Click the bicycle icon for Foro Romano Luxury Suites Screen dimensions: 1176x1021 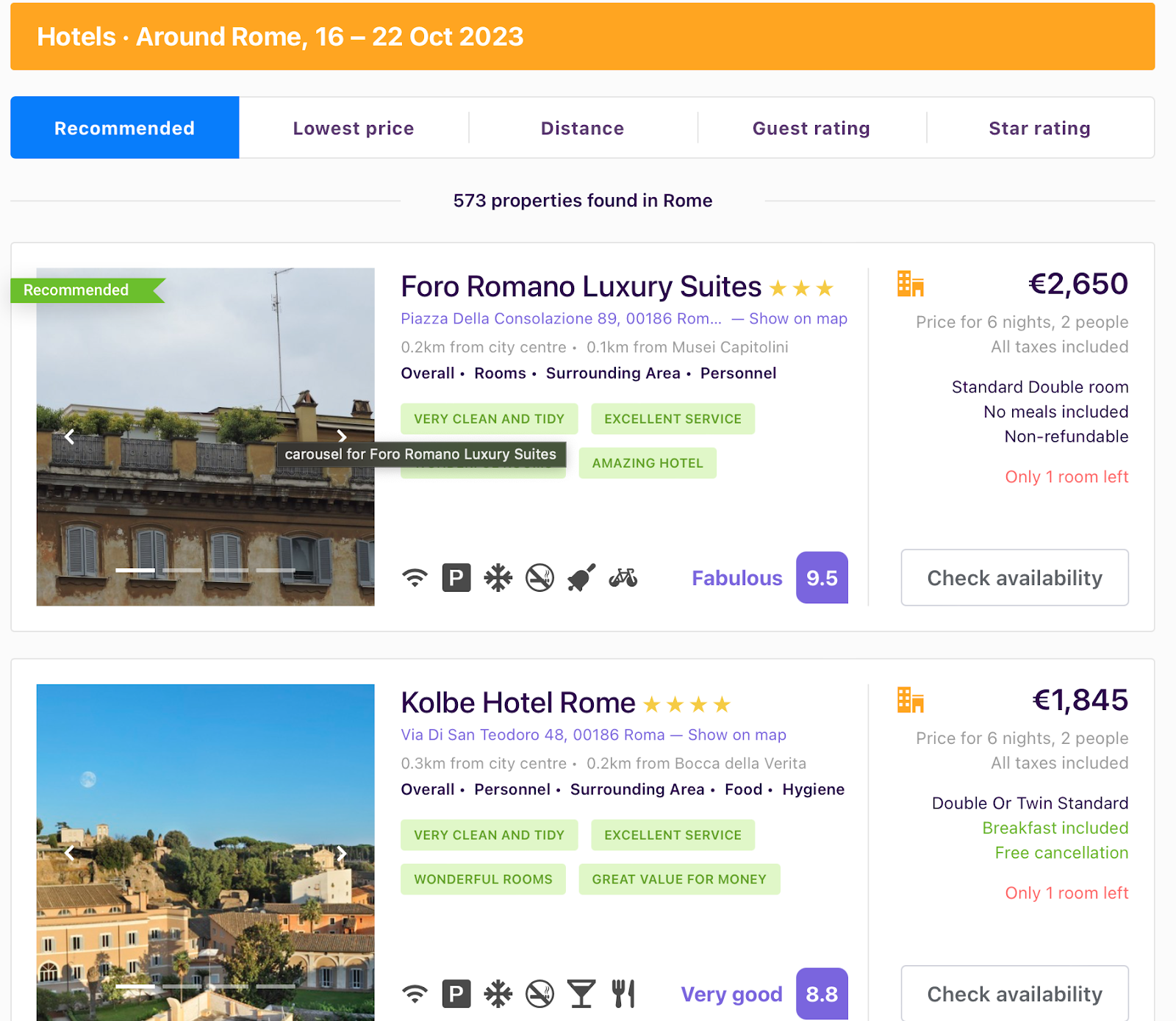coord(623,578)
